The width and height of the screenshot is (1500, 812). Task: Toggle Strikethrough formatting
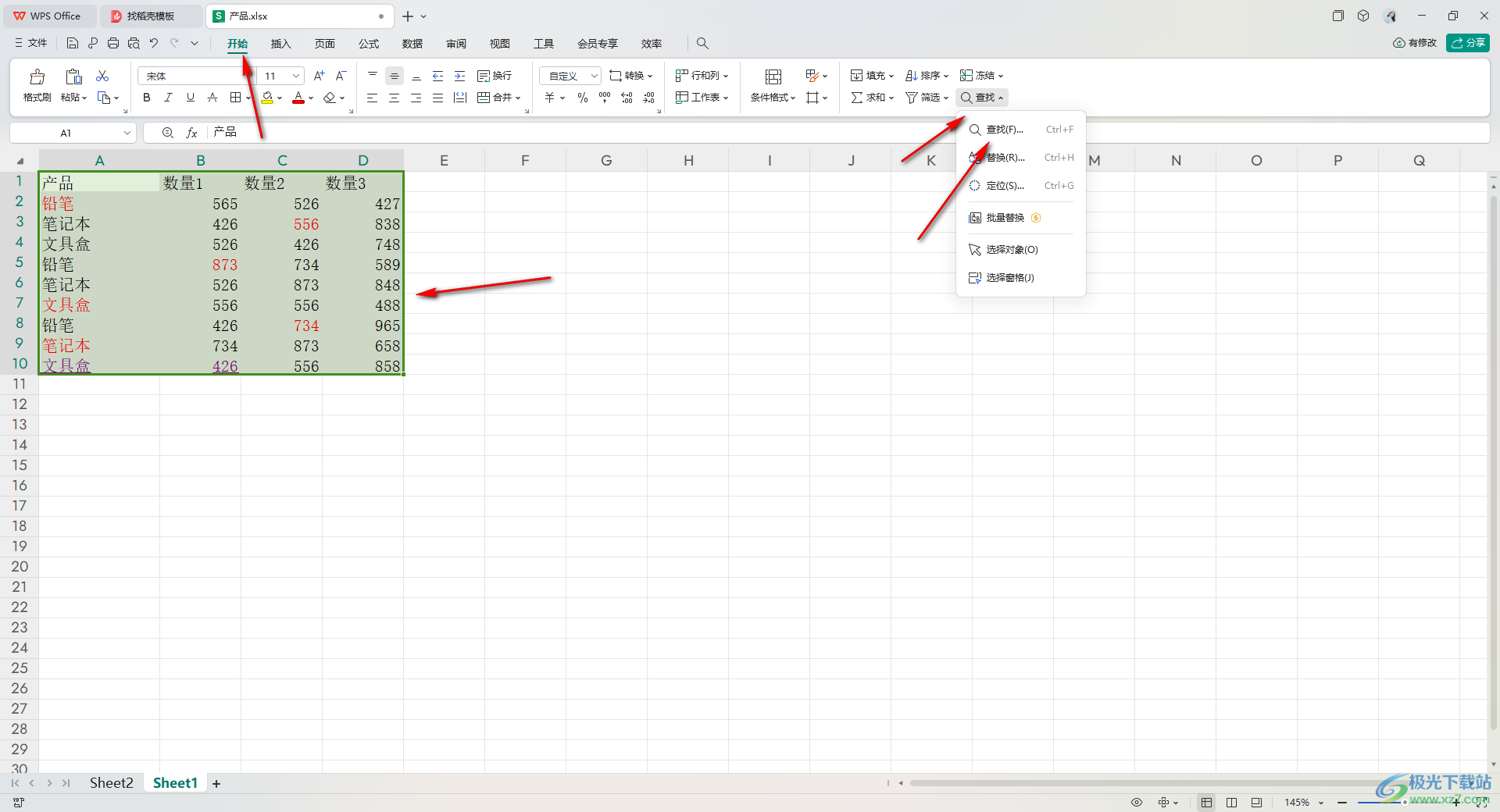click(x=212, y=98)
